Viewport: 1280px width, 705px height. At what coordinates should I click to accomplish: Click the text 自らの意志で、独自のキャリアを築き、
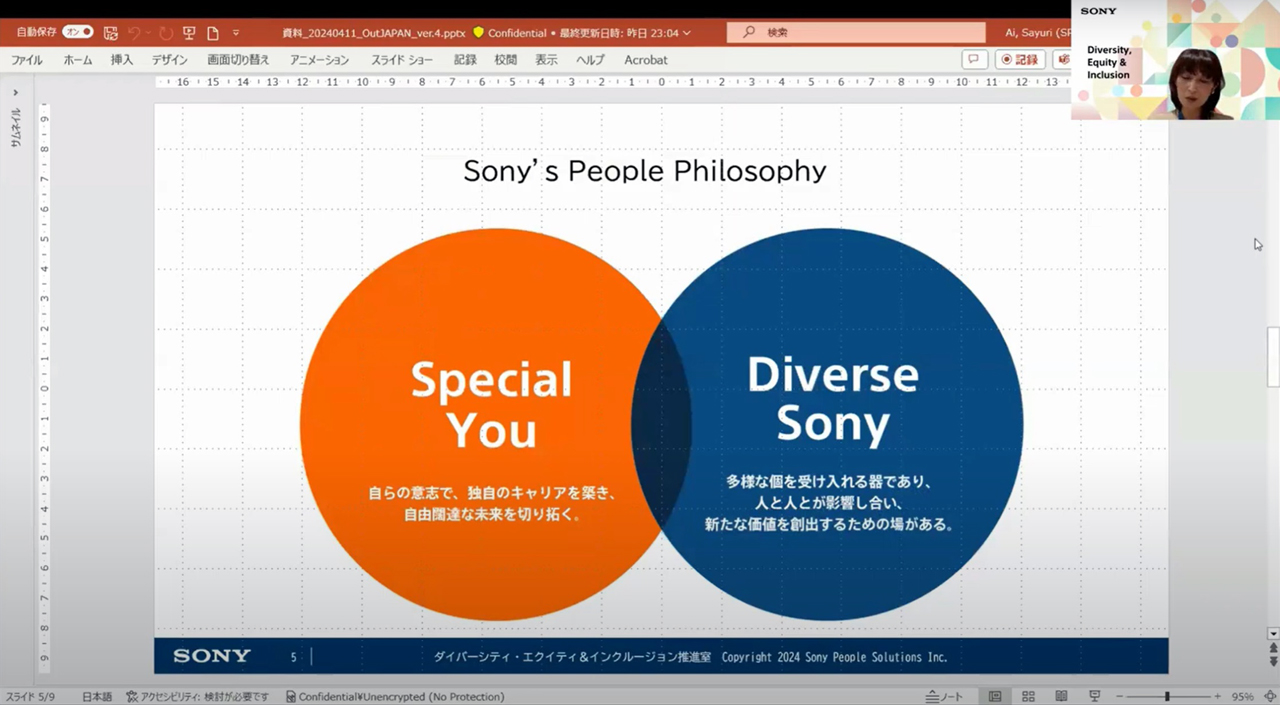[492, 493]
